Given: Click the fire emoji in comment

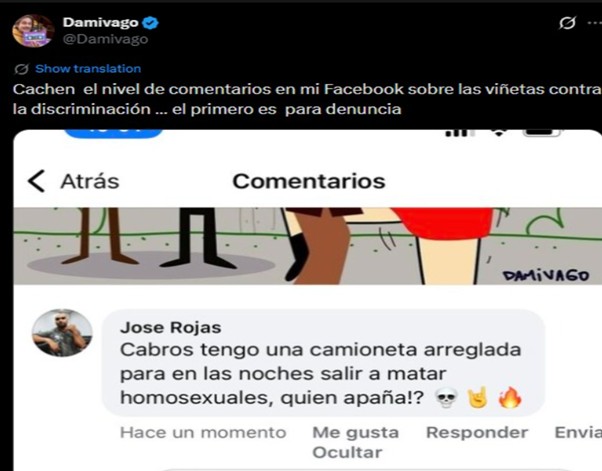Looking at the screenshot, I should pyautogui.click(x=509, y=397).
